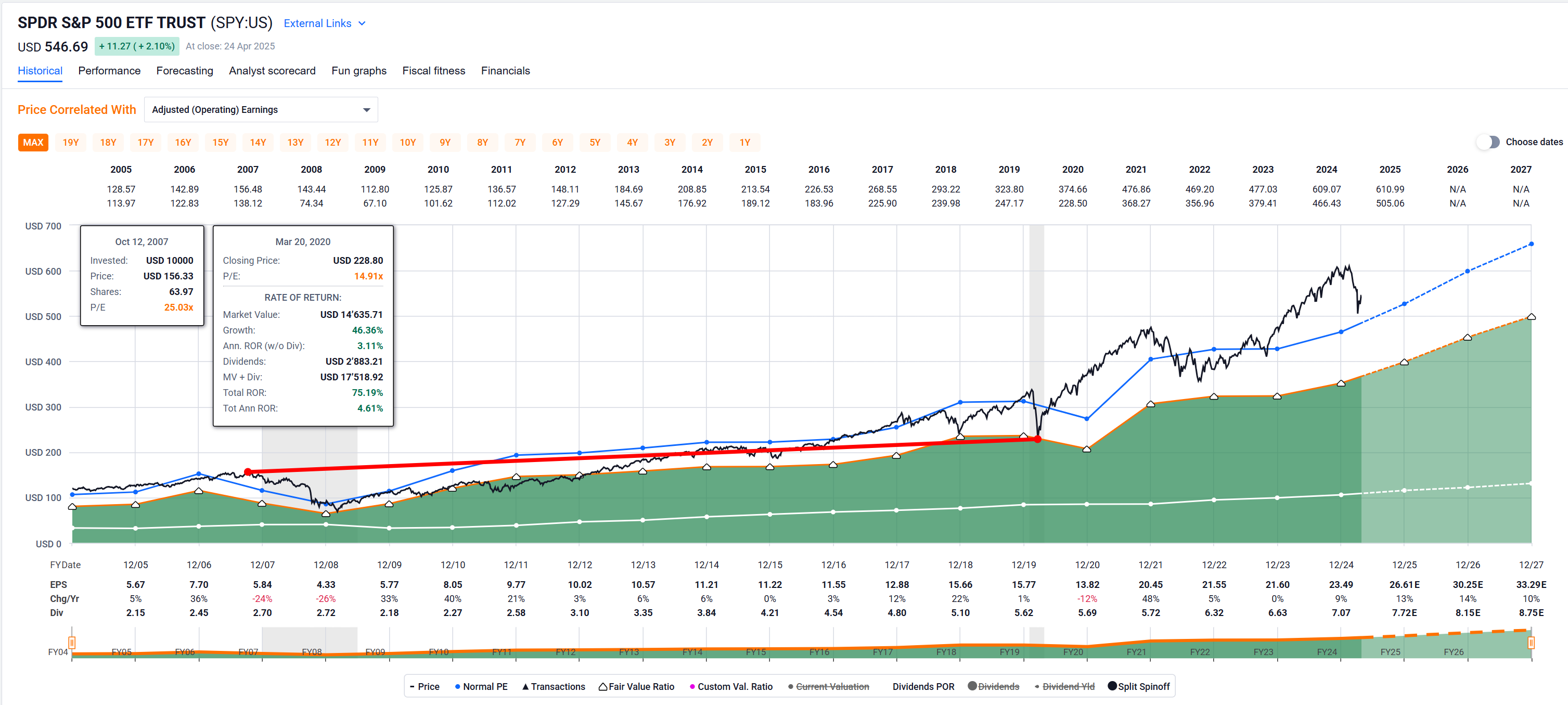Toggle Transactions legend item
The width and height of the screenshot is (1568, 705).
pos(554,686)
